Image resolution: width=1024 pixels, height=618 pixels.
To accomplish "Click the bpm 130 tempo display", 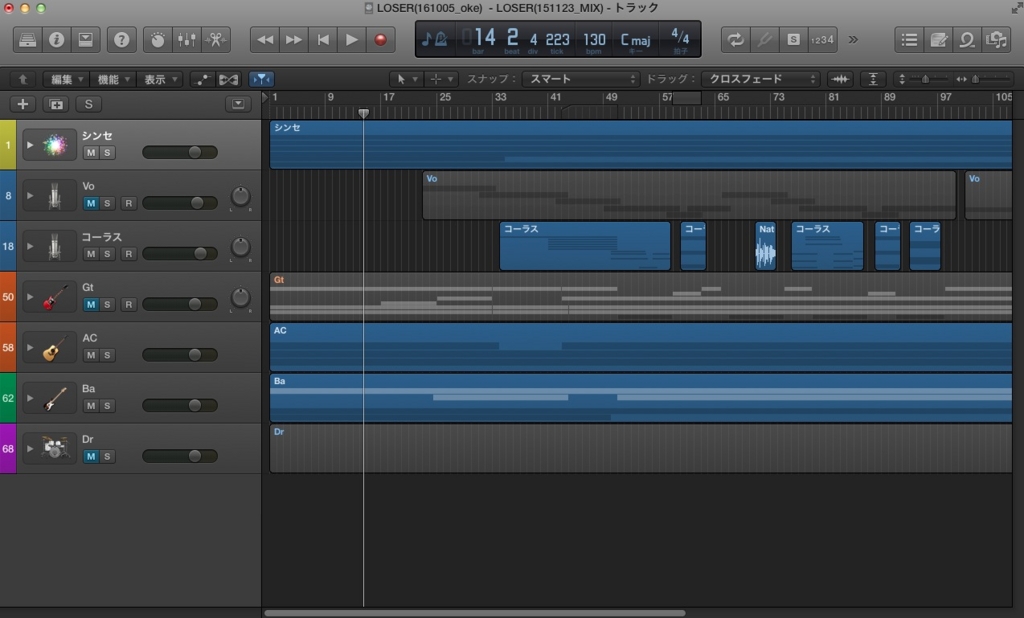I will click(x=594, y=40).
